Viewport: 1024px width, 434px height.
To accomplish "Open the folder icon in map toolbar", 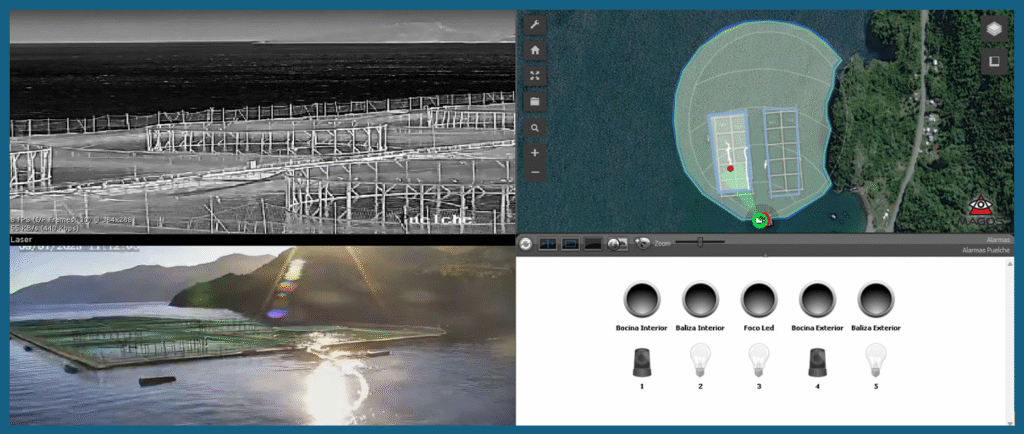I will coord(535,101).
